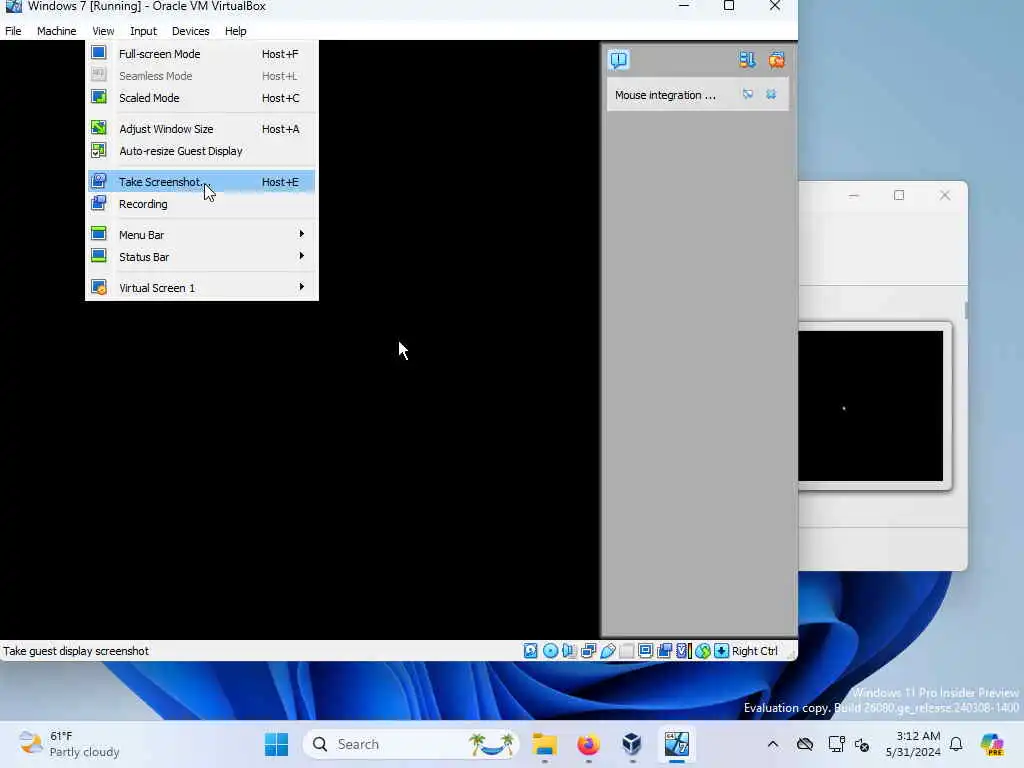Screen dimensions: 1024x768
Task: Click the shared folders status indicator
Action: 626,651
